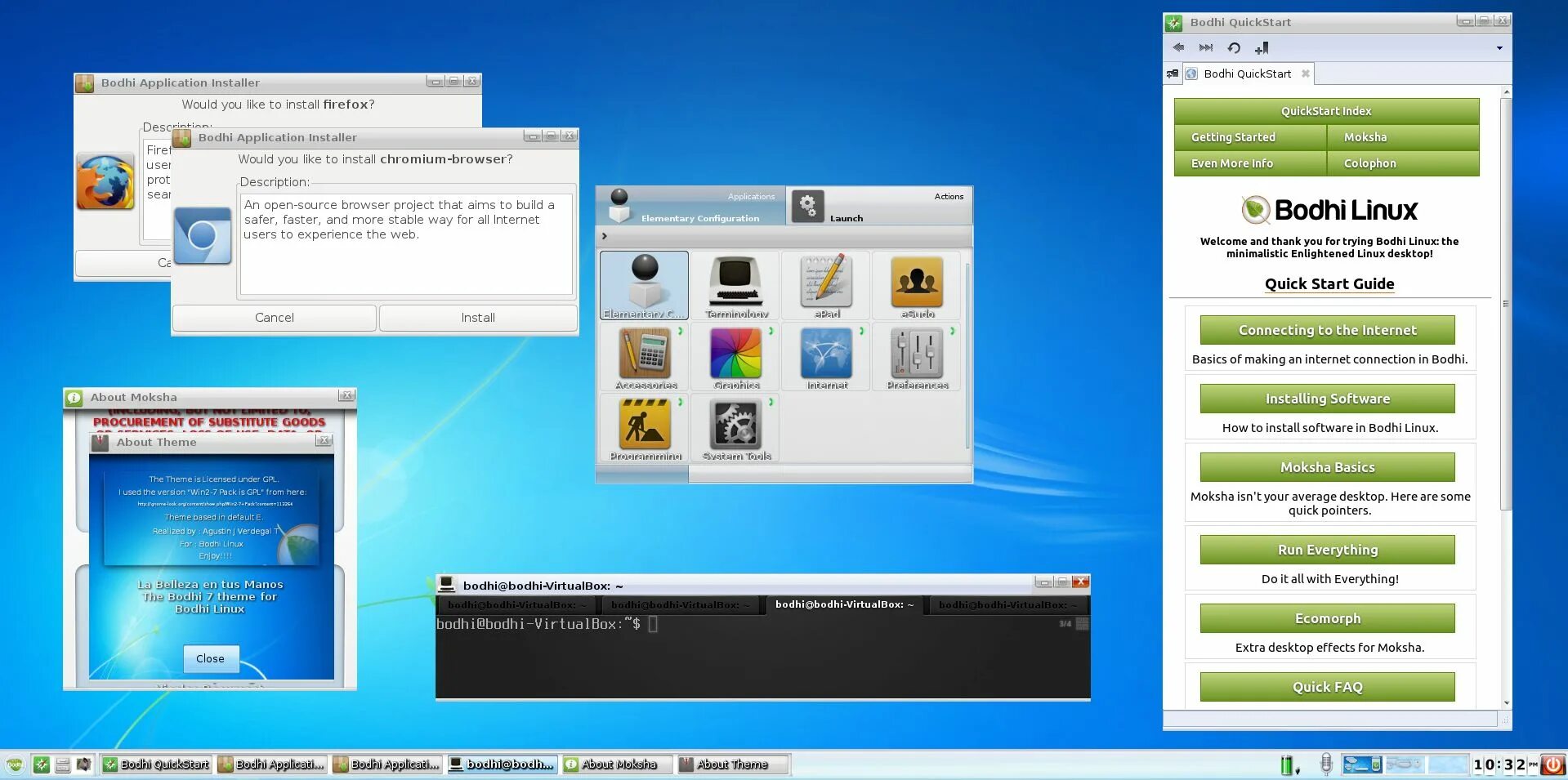The width and height of the screenshot is (1568, 780).
Task: Click the shelf clock
Action: tap(1505, 764)
